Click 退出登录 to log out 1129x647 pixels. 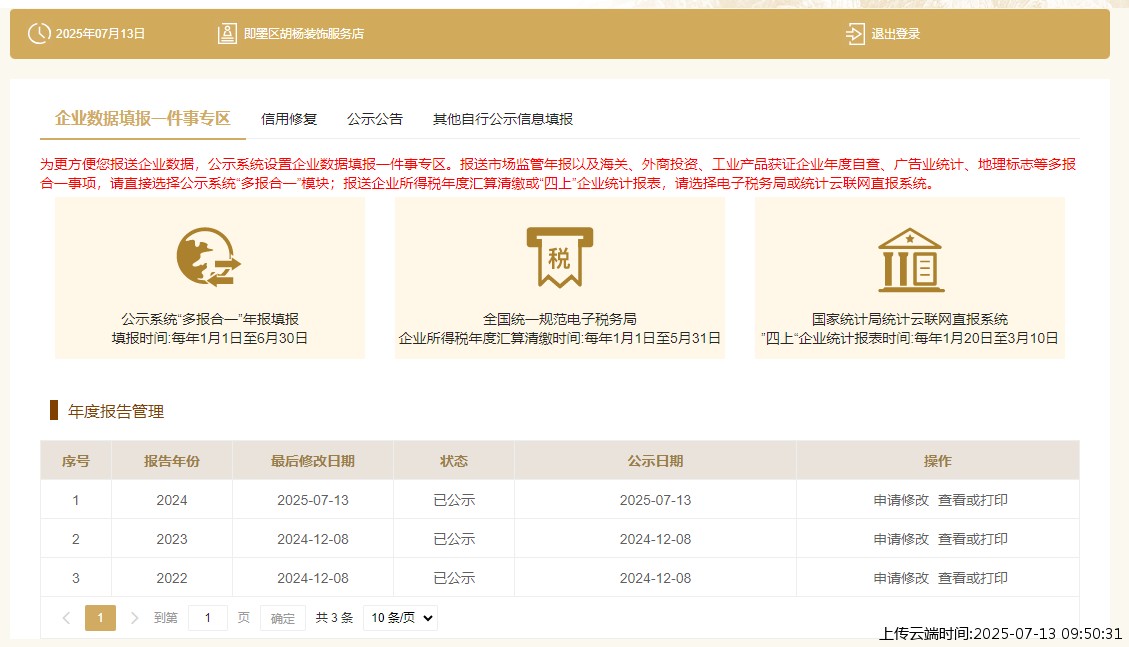(896, 34)
